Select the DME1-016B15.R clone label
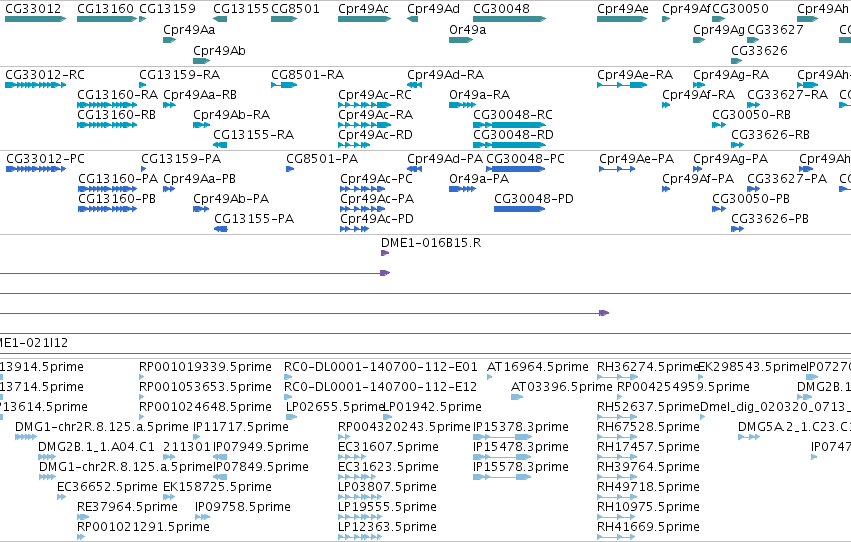Image resolution: width=851 pixels, height=542 pixels. coord(431,243)
